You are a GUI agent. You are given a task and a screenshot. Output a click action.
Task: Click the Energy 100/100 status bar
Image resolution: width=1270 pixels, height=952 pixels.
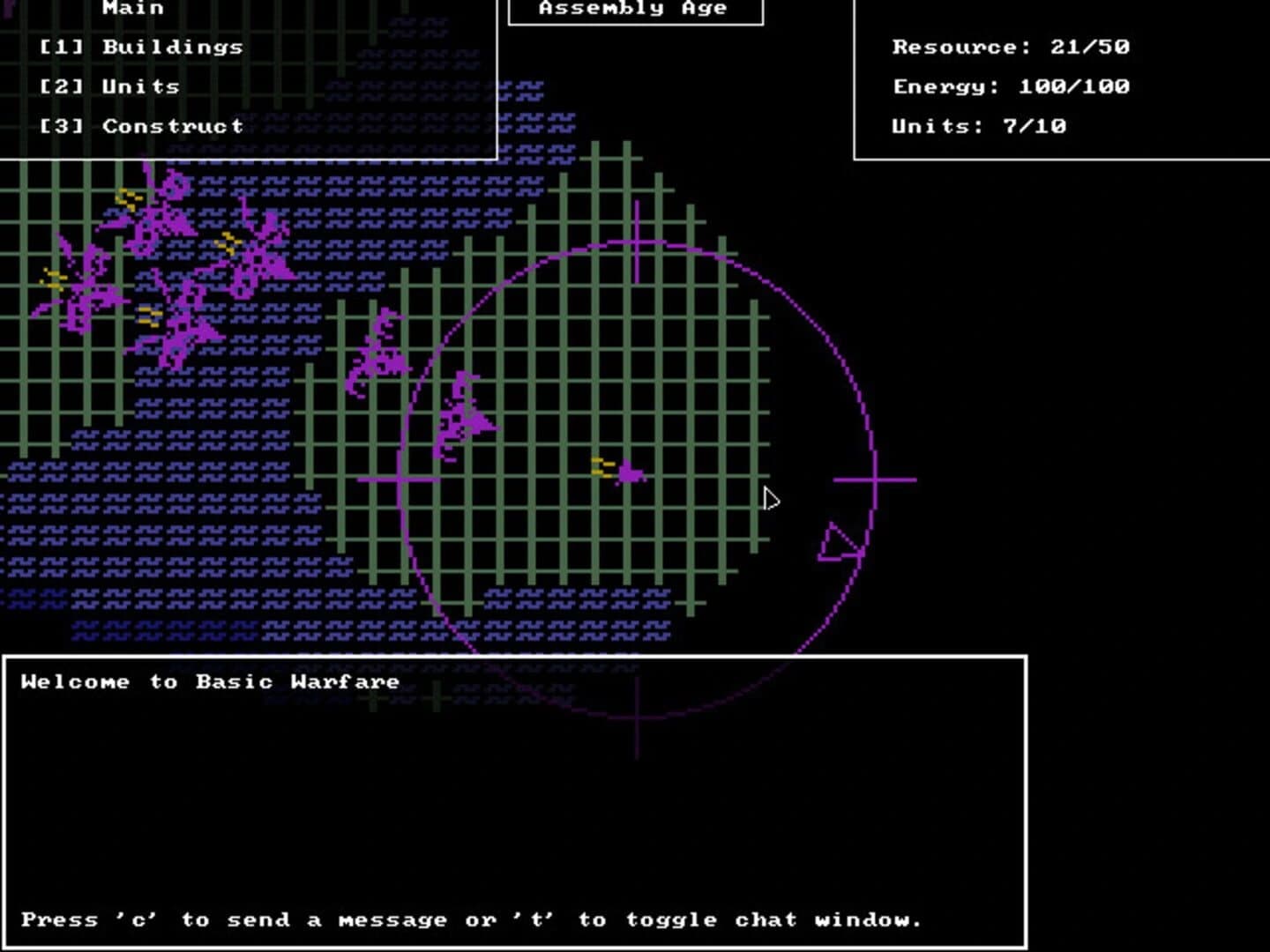point(1011,87)
